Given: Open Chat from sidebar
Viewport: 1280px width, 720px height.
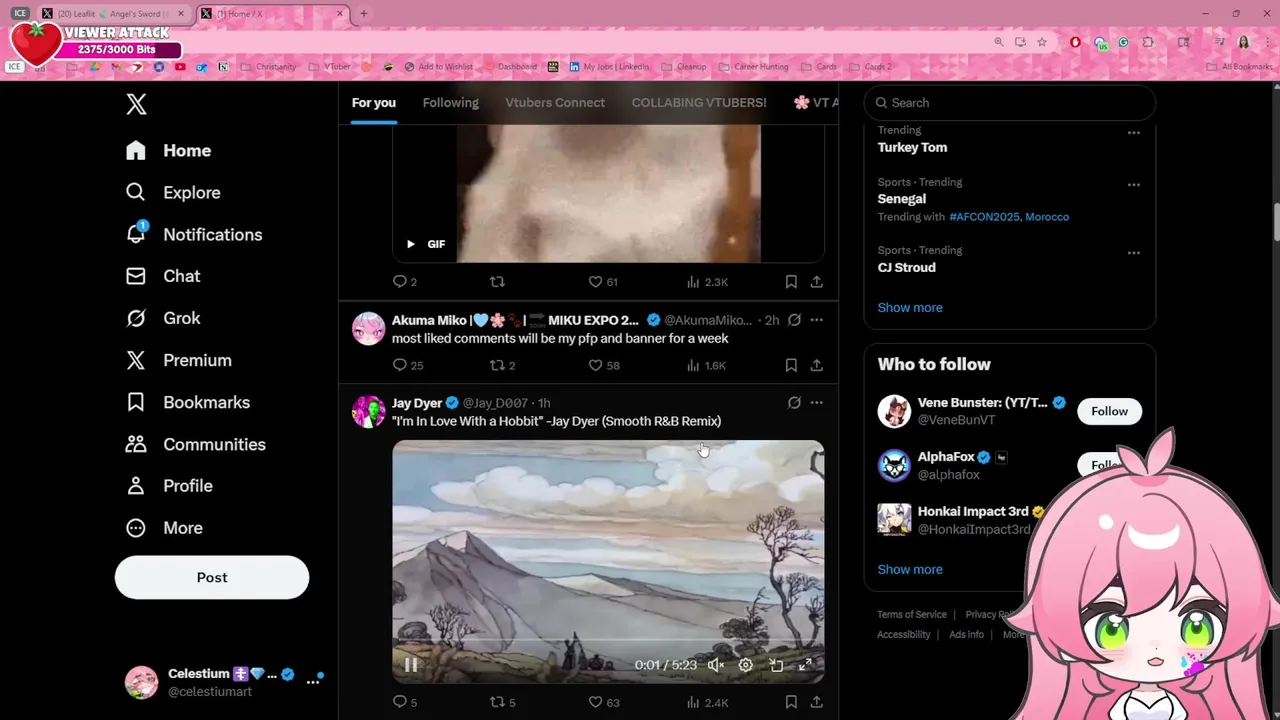Looking at the screenshot, I should (162, 276).
